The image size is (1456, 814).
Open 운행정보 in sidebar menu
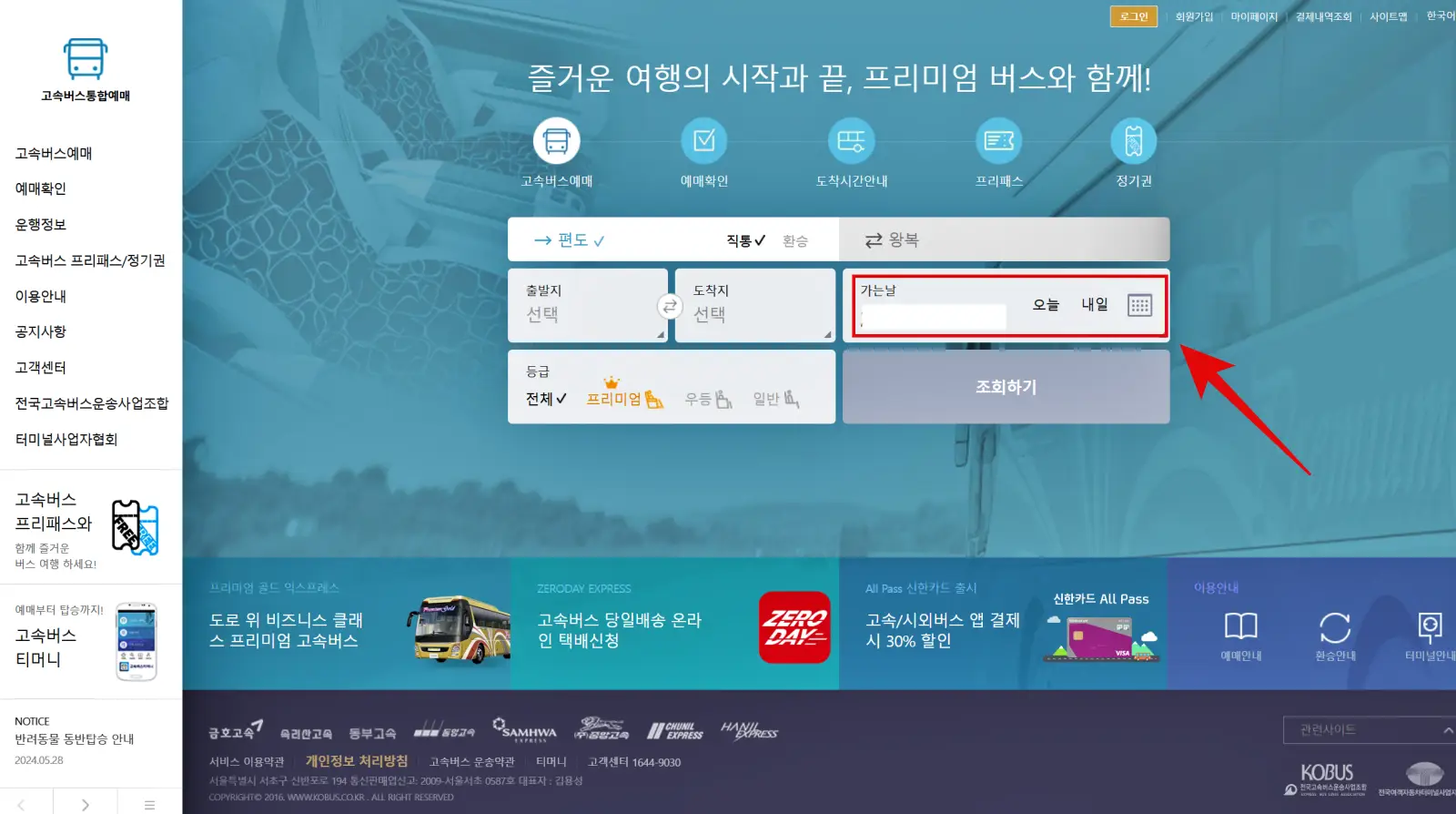point(41,224)
